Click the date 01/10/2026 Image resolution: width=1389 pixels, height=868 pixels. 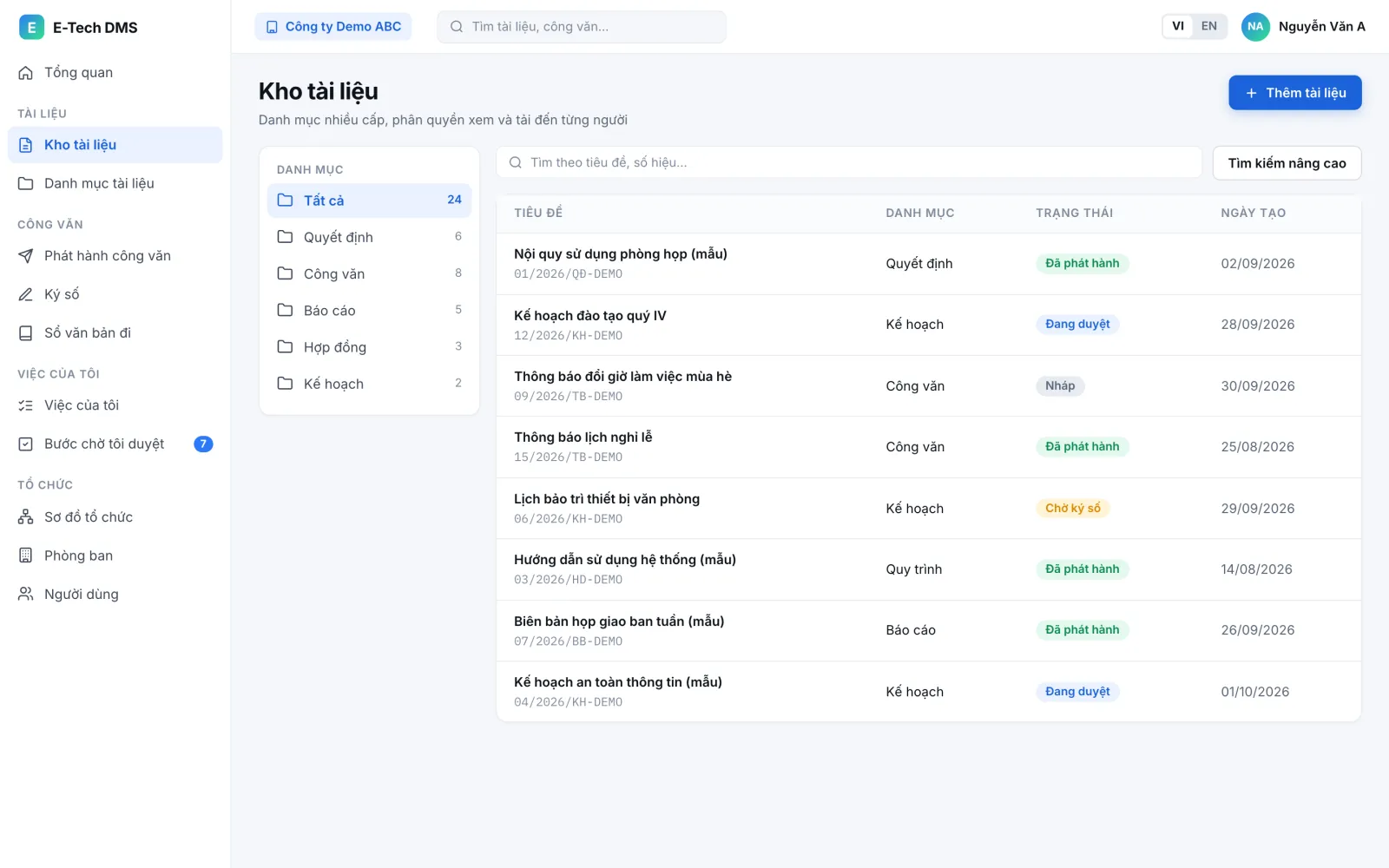[x=1255, y=692]
